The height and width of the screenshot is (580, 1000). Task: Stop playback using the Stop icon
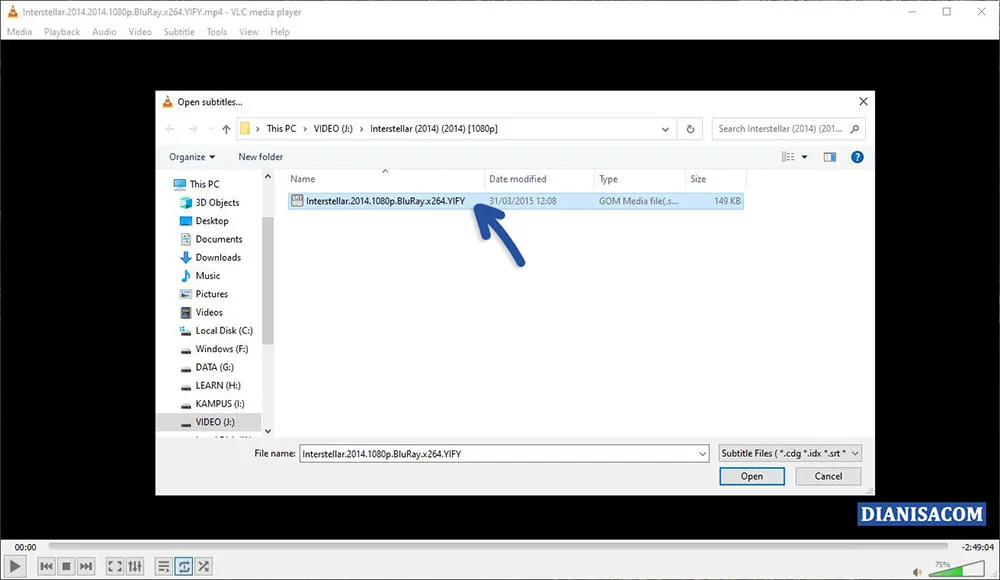coord(66,565)
